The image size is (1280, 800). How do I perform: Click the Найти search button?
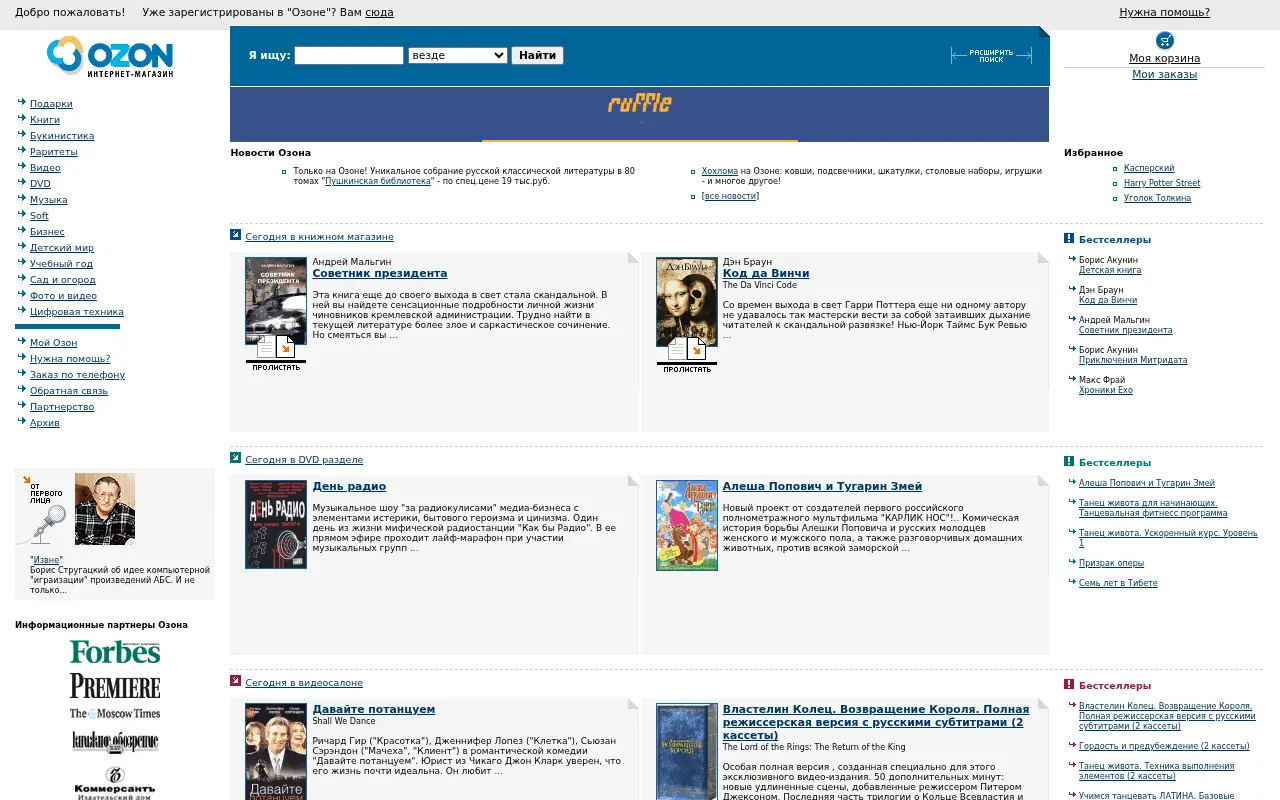click(538, 55)
